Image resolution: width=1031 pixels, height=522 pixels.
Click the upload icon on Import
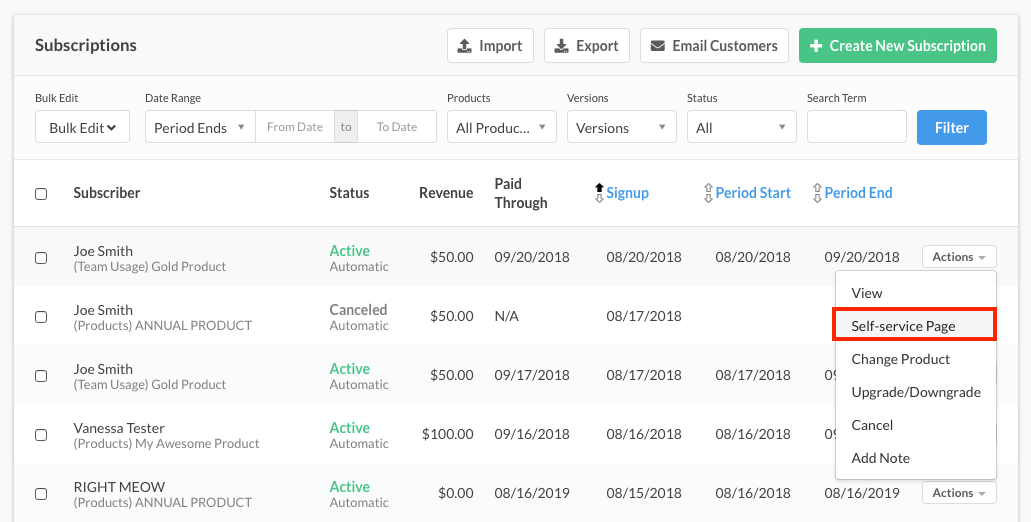coord(464,46)
